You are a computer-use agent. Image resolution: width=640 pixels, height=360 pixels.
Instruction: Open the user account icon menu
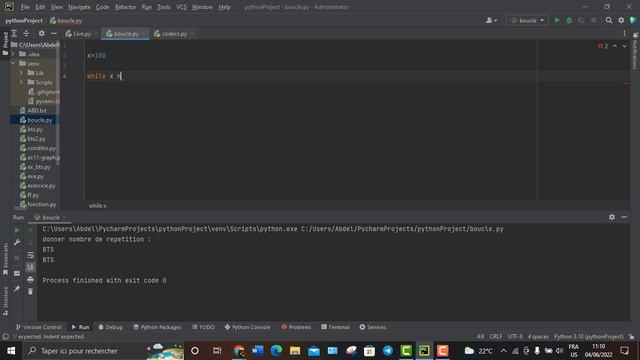491,20
